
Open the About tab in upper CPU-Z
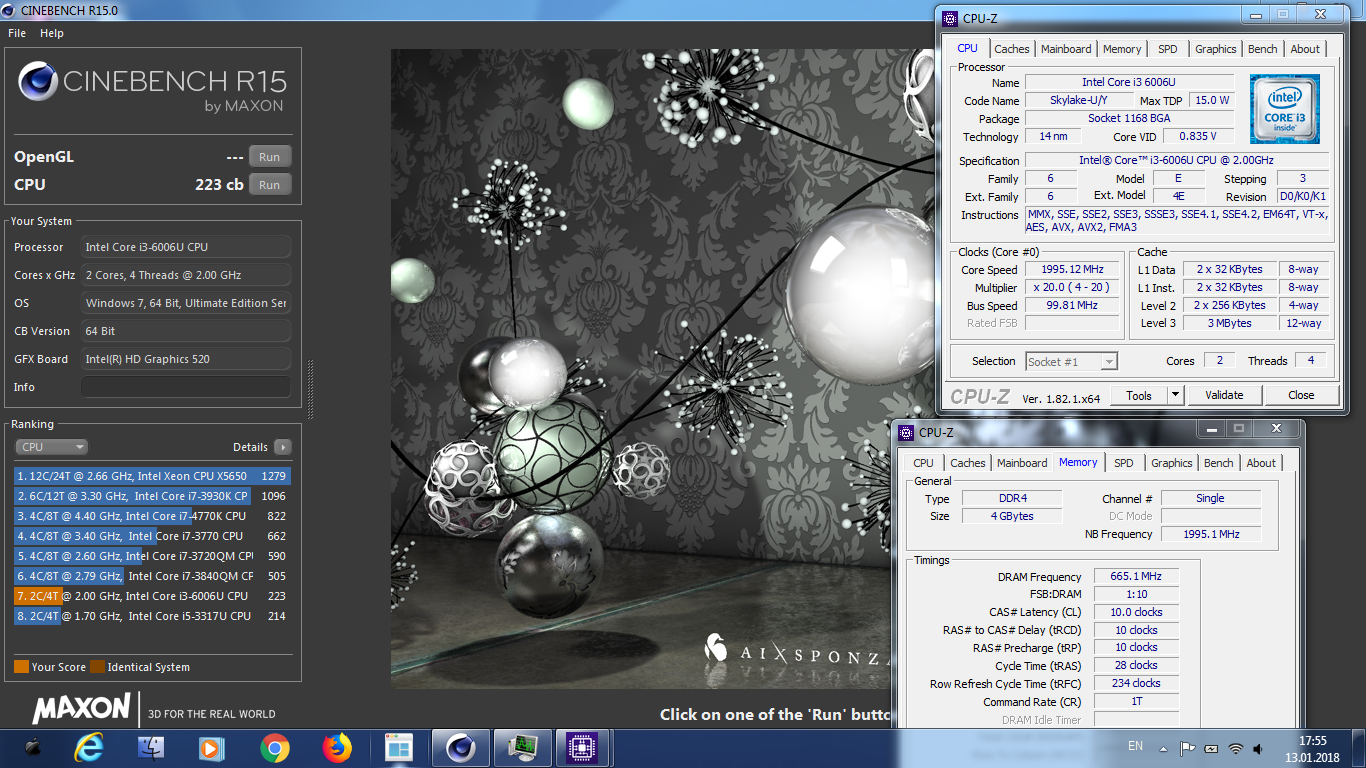pos(1305,49)
